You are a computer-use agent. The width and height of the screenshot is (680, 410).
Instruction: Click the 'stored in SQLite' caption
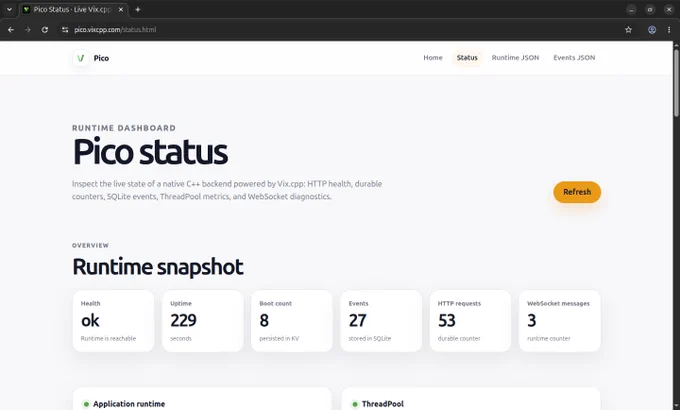(370, 338)
